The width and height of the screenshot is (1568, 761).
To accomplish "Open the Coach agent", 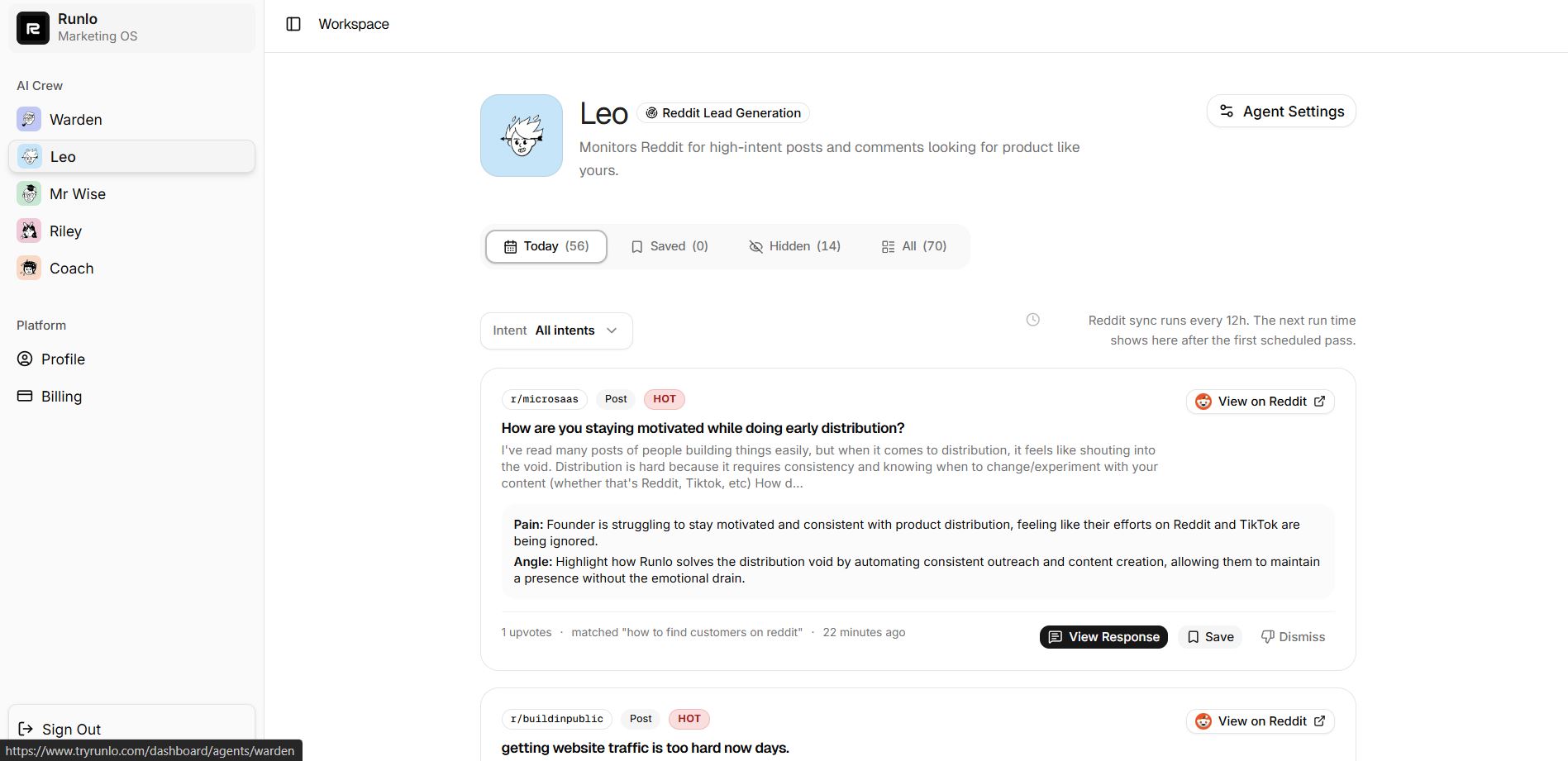I will click(x=70, y=268).
